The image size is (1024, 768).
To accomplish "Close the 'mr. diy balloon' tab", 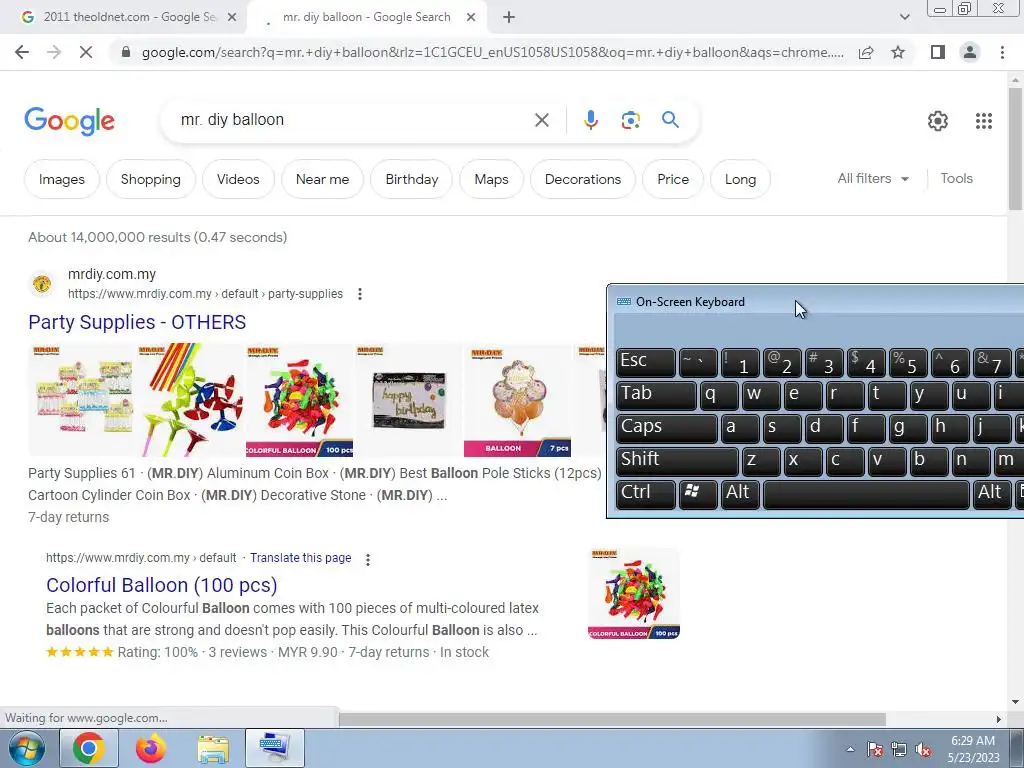I will click(x=471, y=17).
